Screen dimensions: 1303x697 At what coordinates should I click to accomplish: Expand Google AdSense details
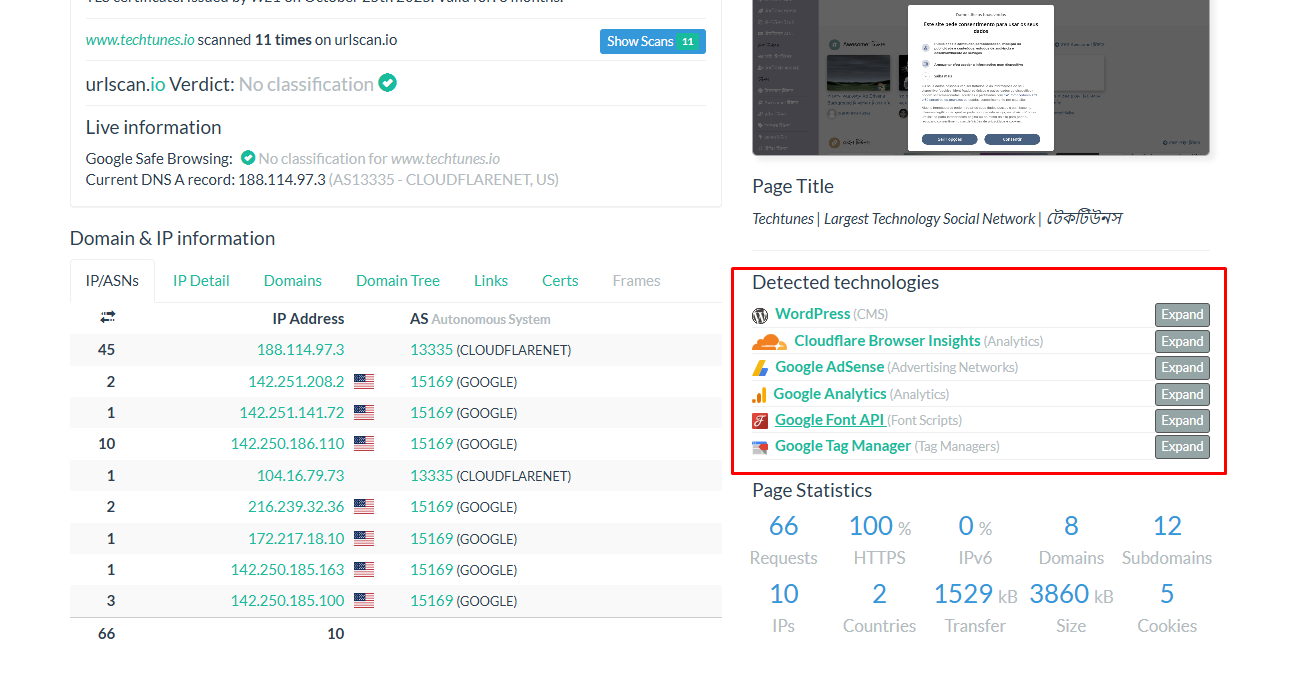pyautogui.click(x=1182, y=368)
